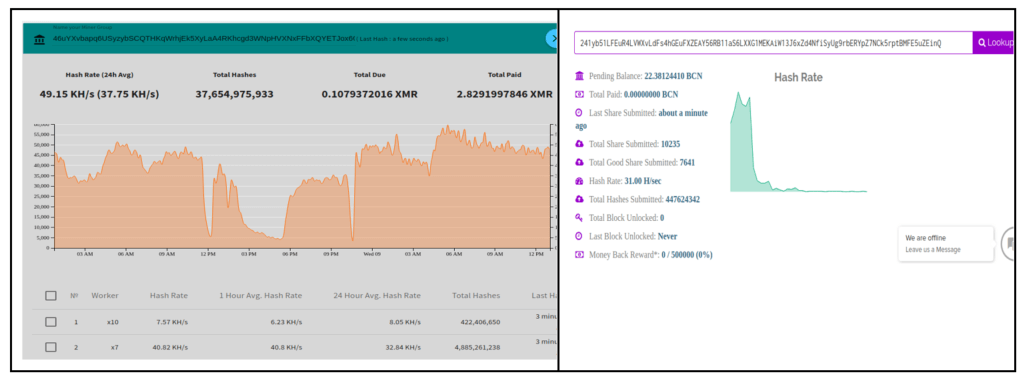Check the box for worker x10
The height and width of the screenshot is (380, 1024).
click(51, 322)
